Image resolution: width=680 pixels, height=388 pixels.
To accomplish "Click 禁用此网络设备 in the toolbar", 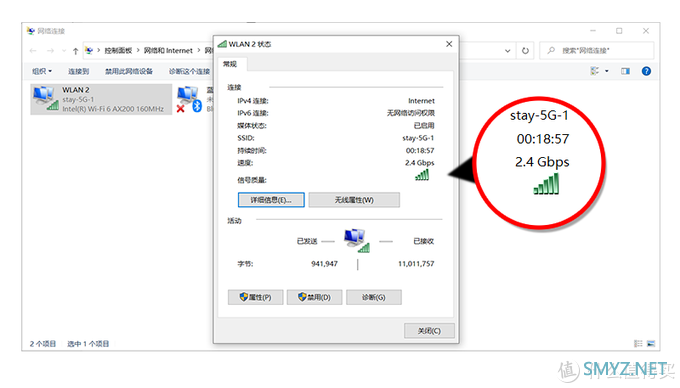I will 129,71.
